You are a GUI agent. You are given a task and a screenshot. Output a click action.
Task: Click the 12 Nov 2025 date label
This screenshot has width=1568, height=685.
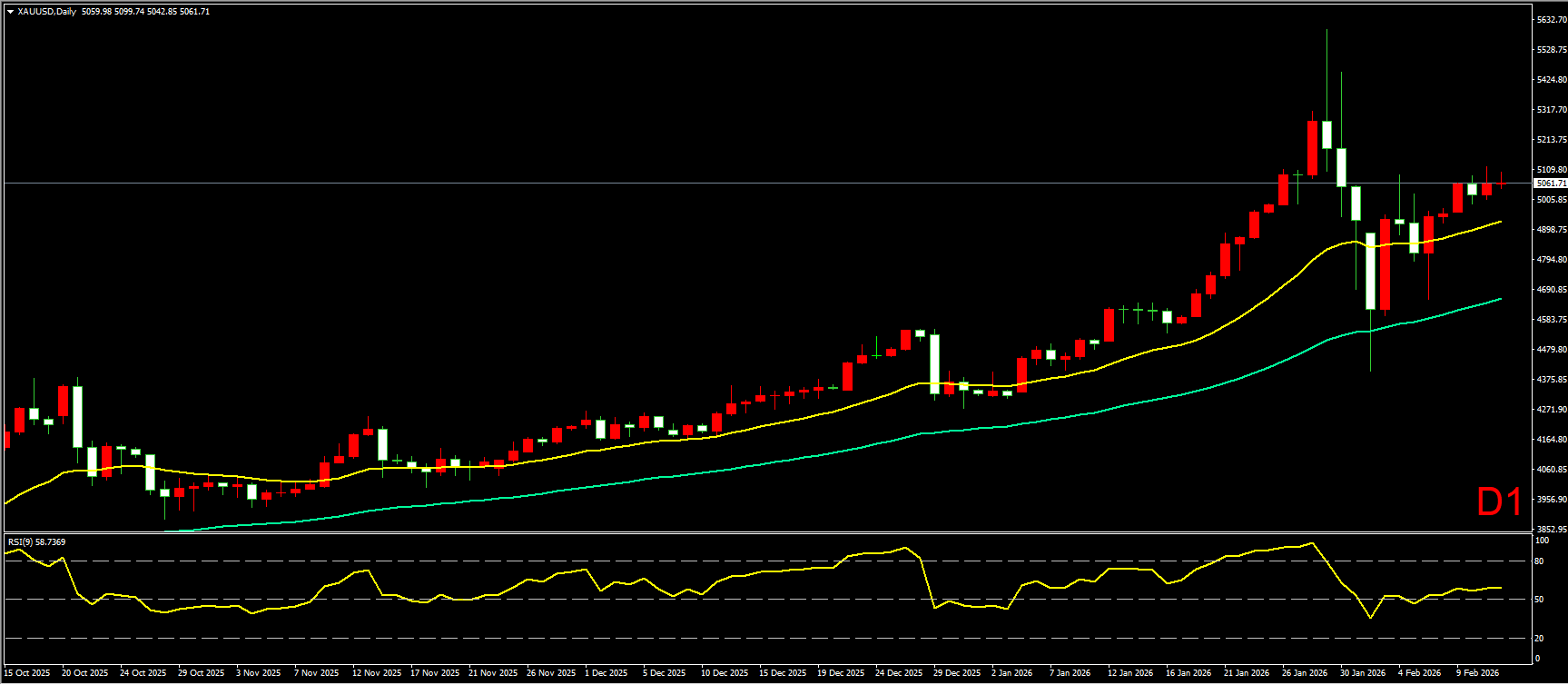[x=377, y=673]
